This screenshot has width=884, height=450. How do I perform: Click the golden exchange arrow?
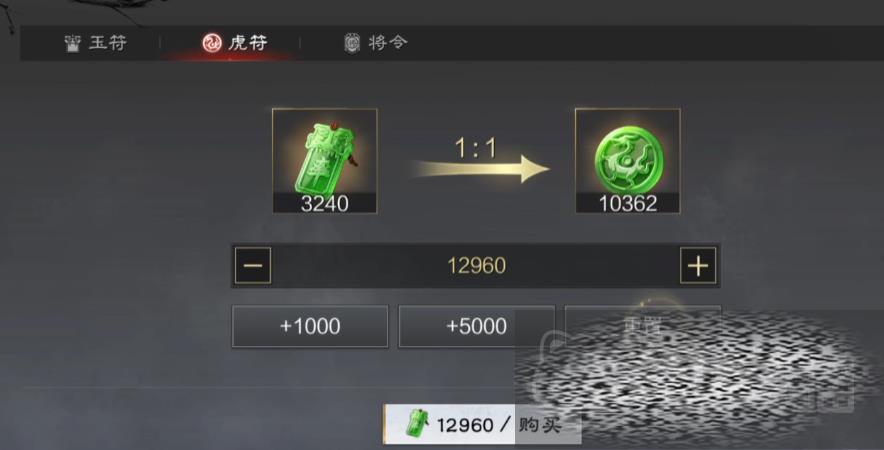[x=480, y=169]
